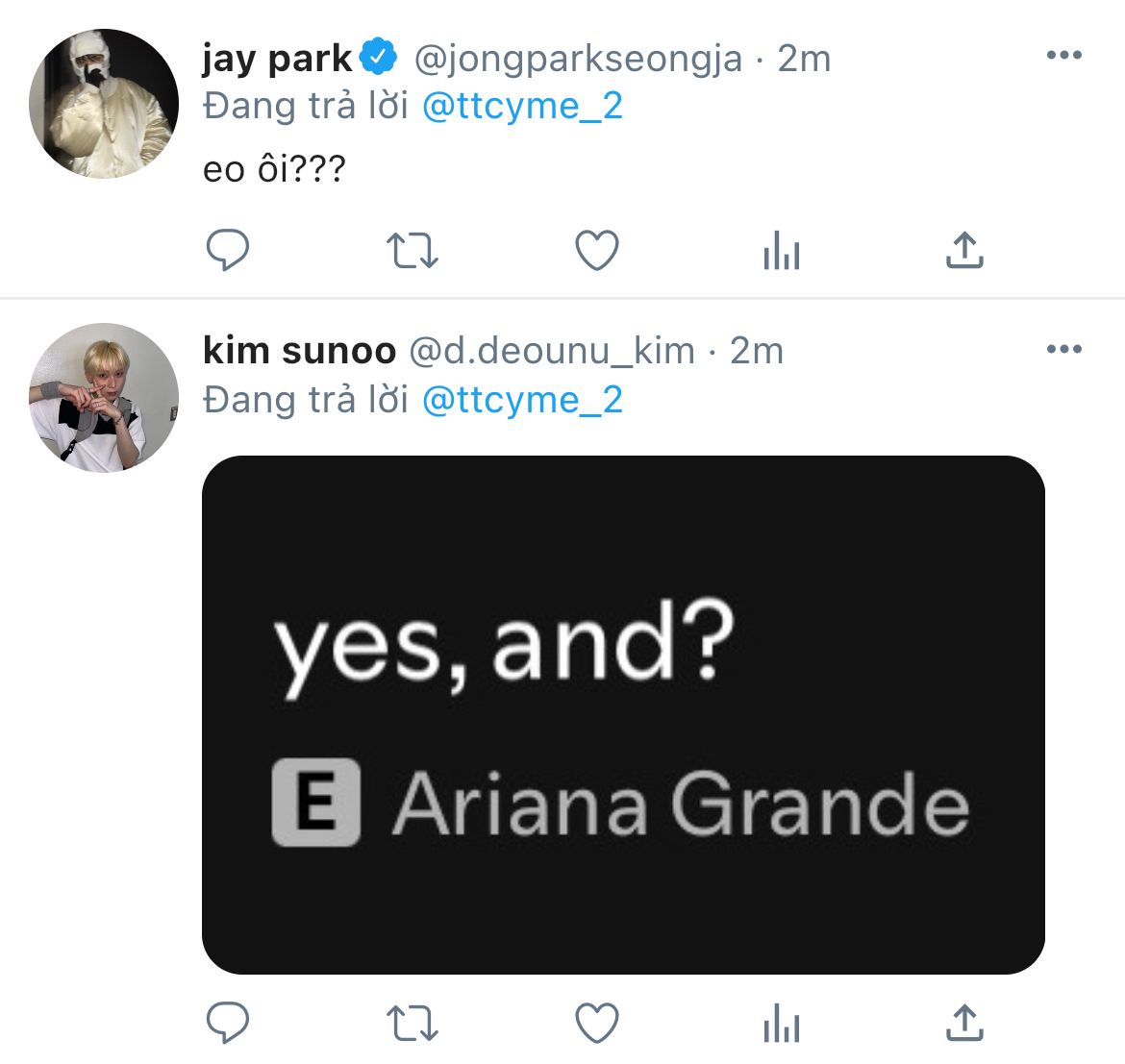This screenshot has width=1125, height=1064.
Task: Click the kim sunoo display name
Action: pyautogui.click(x=299, y=351)
